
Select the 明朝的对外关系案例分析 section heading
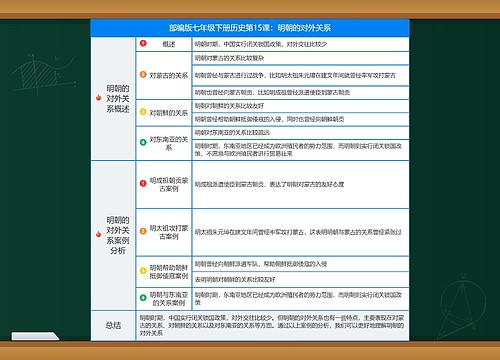click(118, 235)
